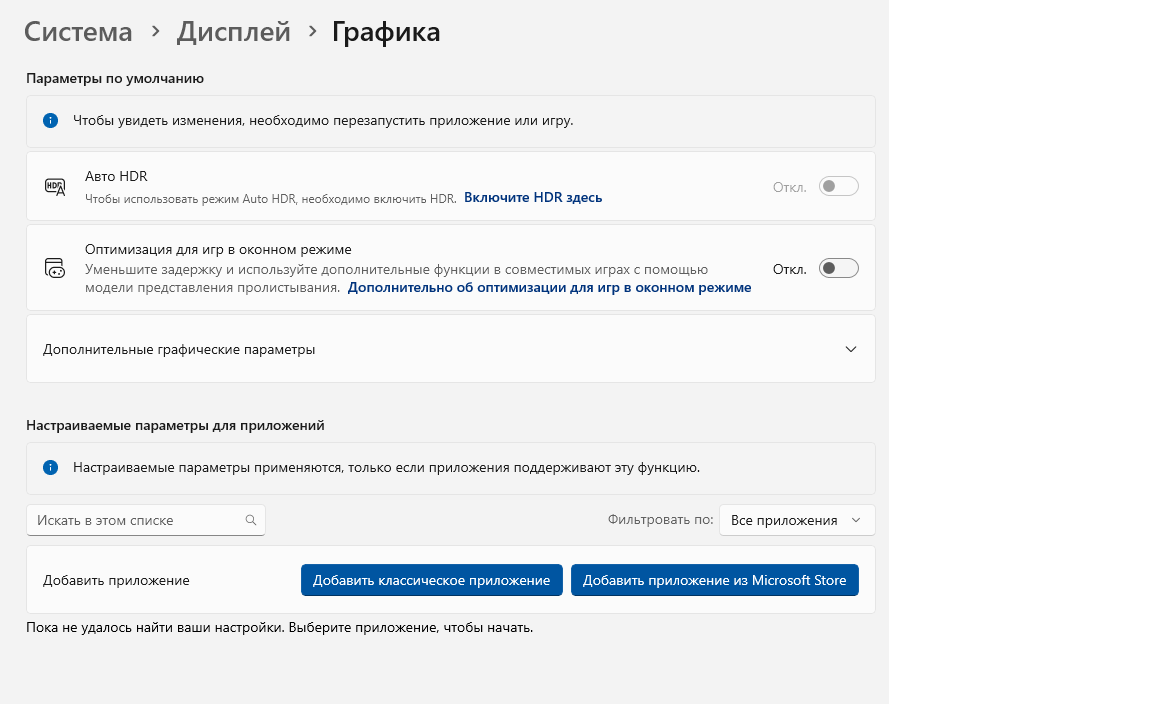
Task: Click the info icon beside custom settings notice
Action: point(51,467)
